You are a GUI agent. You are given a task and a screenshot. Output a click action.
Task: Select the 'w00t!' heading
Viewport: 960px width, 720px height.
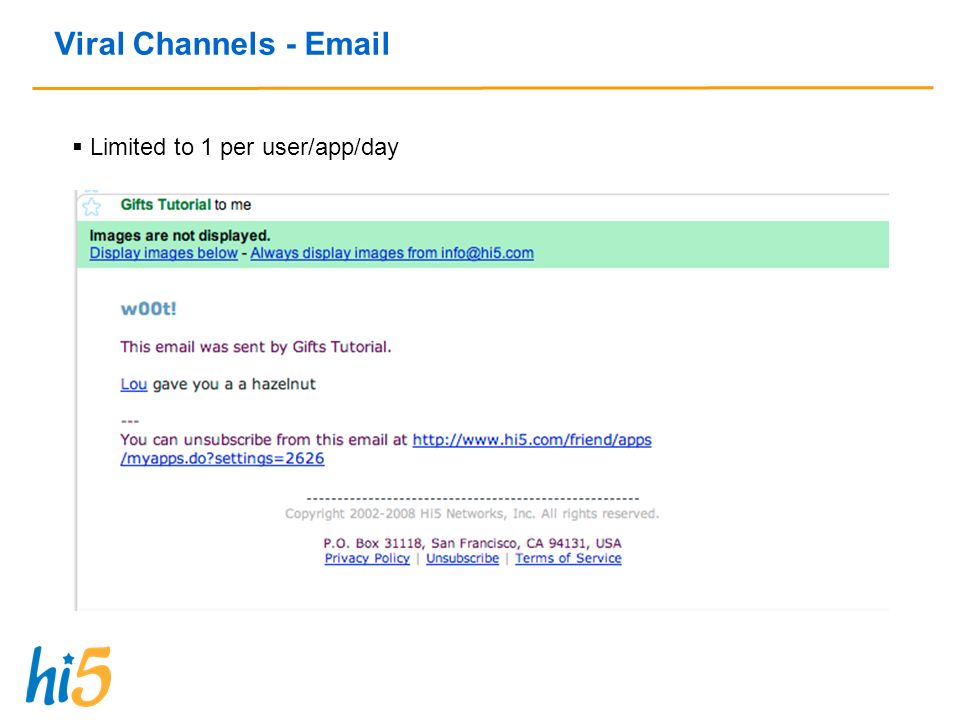tap(148, 309)
